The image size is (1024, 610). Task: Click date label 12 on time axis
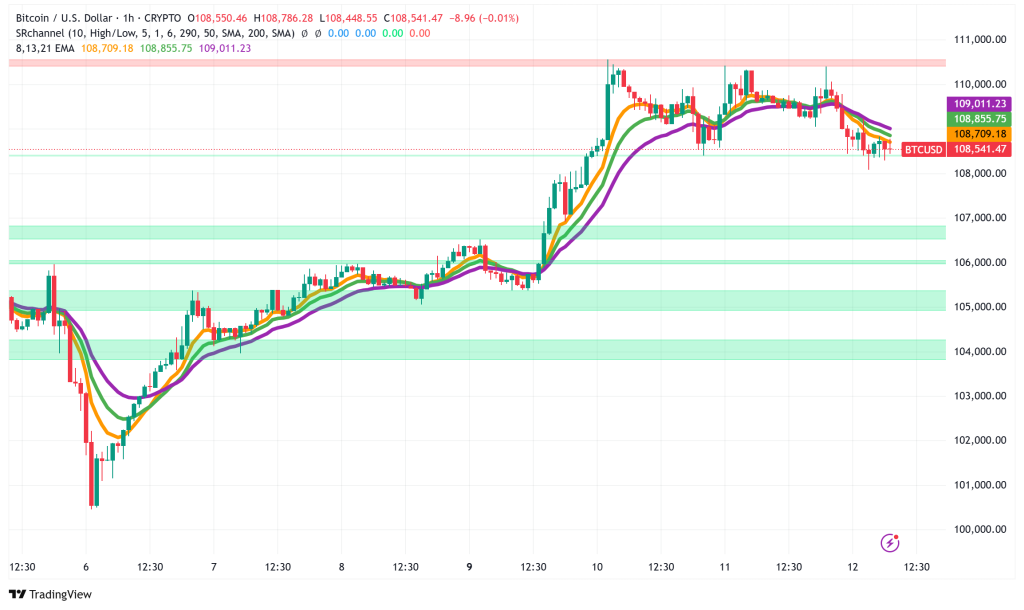(x=852, y=567)
